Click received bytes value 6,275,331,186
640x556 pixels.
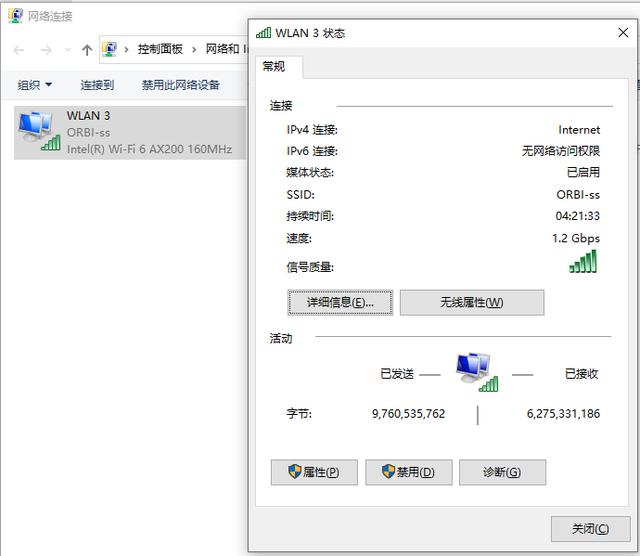coord(563,414)
